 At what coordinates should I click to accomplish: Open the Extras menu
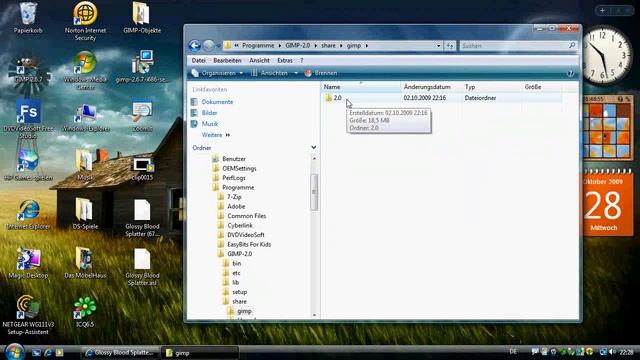tap(284, 60)
